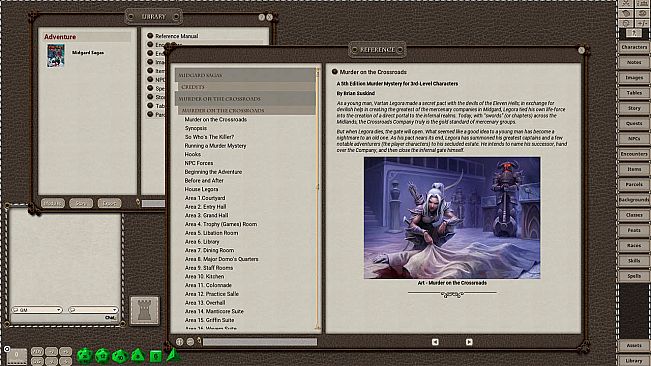The height and width of the screenshot is (366, 651).
Task: Open the Characters sidebar panel
Action: (x=634, y=47)
